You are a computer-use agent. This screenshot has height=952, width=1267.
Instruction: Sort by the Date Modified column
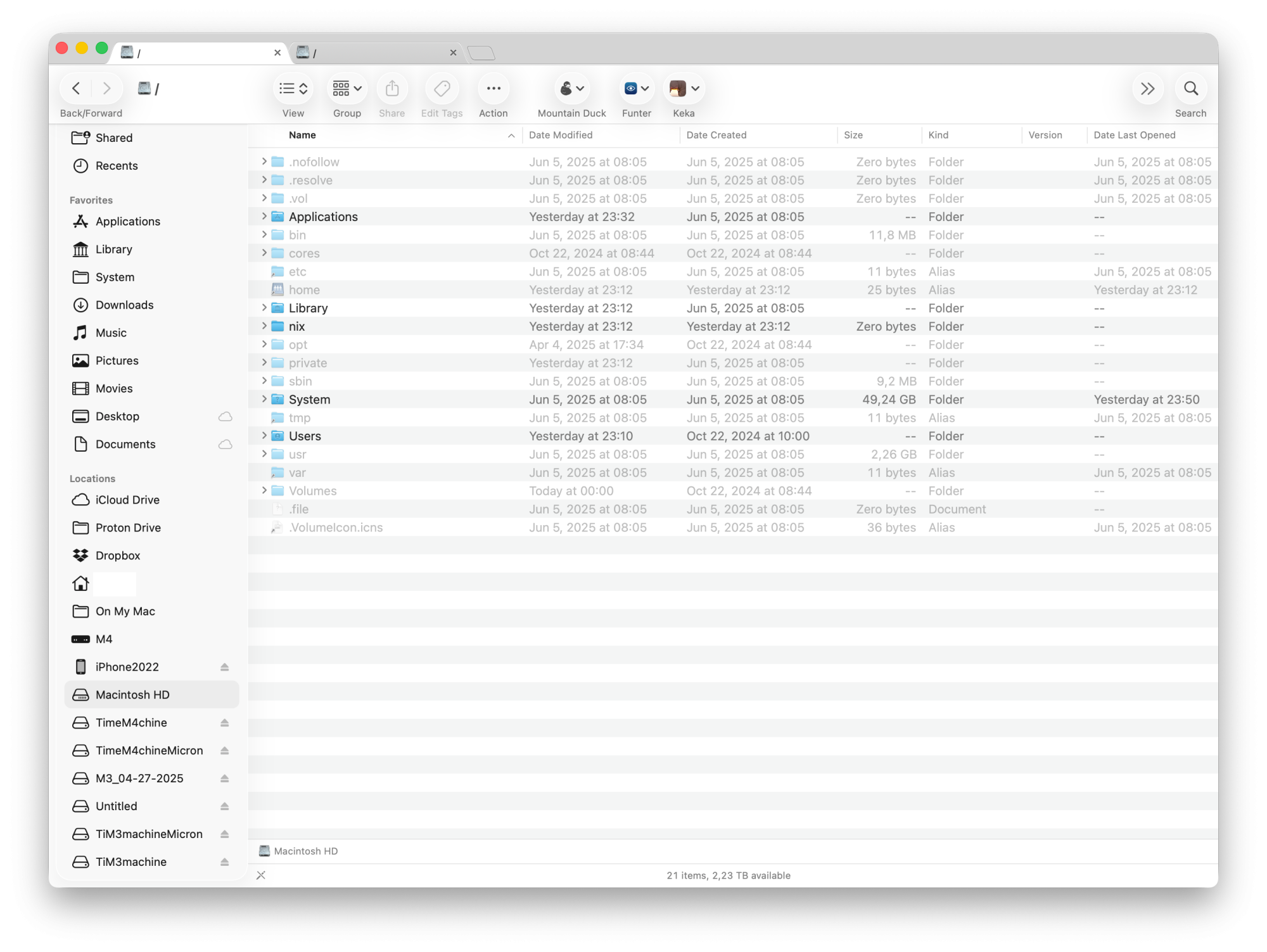[561, 135]
